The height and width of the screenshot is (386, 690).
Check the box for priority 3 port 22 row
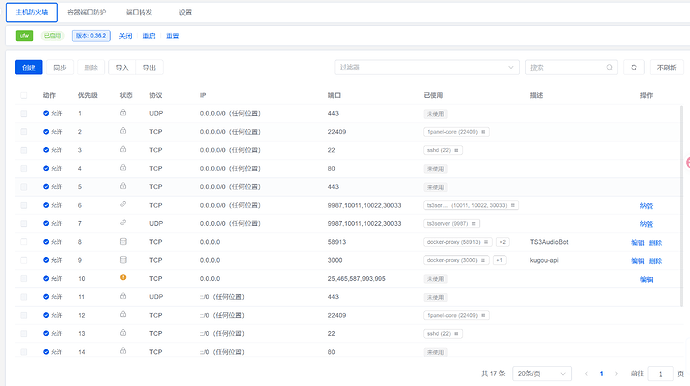click(x=23, y=150)
